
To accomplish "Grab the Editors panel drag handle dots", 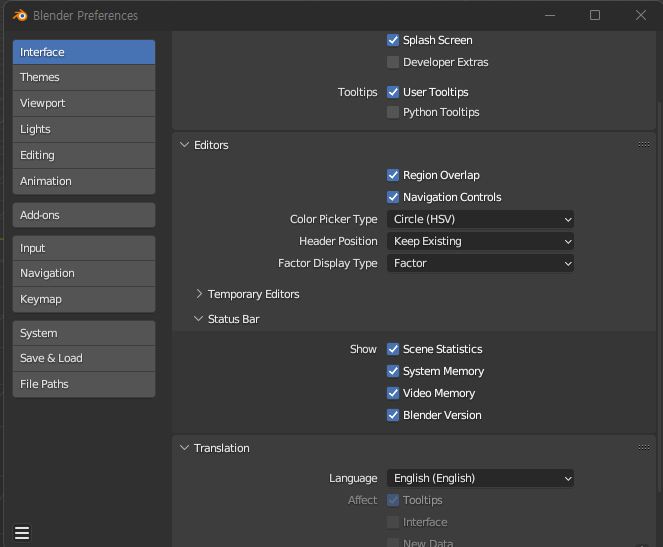I will [x=644, y=145].
